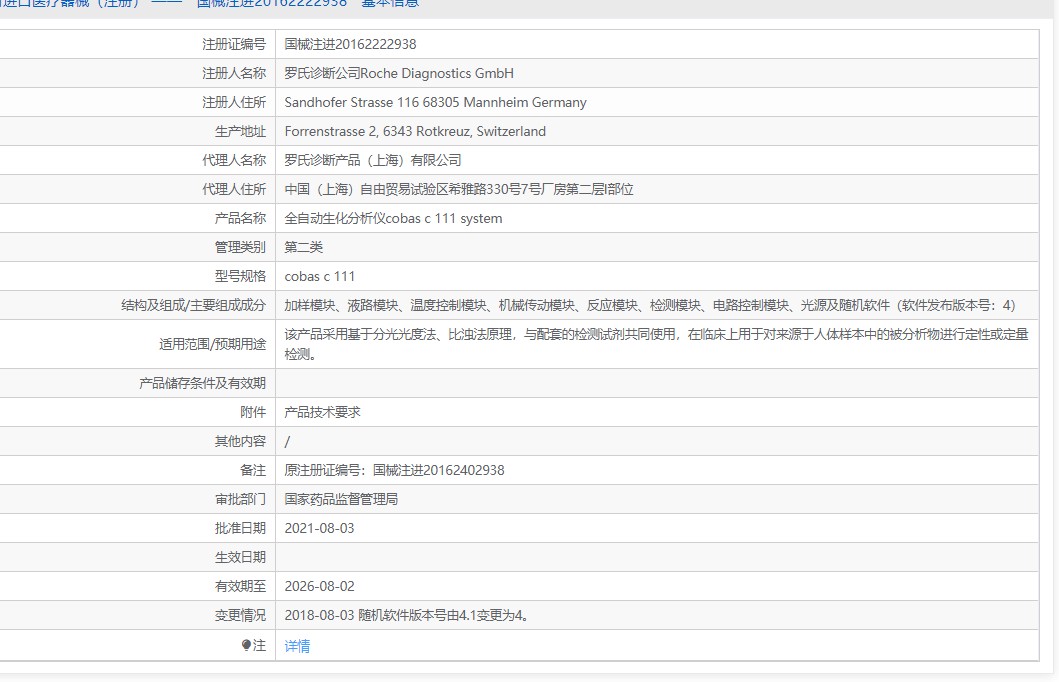Screen dimensions: 1059x682
Task: Click production address Forrenstrasse 2 Rotkreuz
Action: tap(415, 131)
